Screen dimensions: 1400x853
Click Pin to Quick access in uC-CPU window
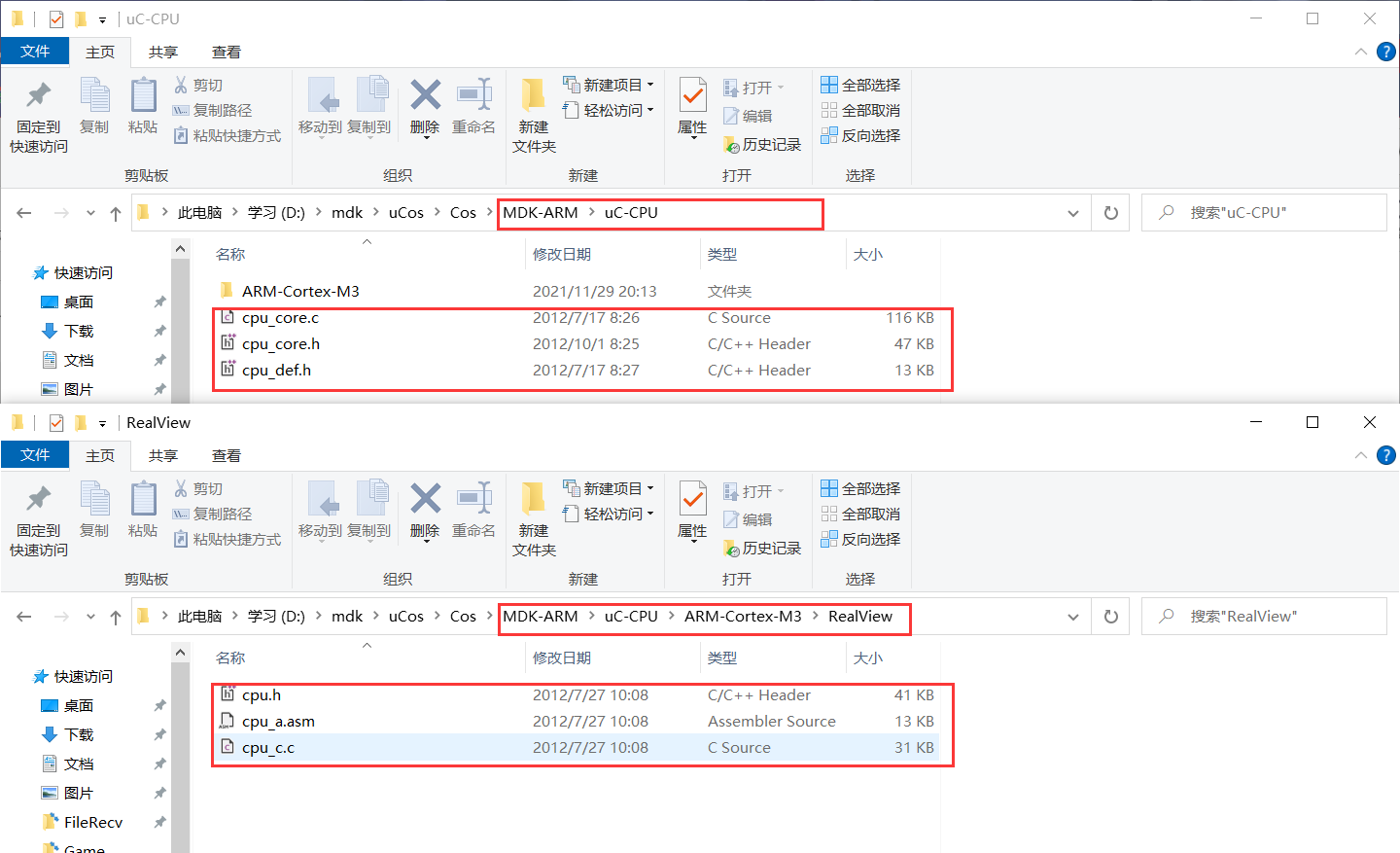click(x=39, y=117)
